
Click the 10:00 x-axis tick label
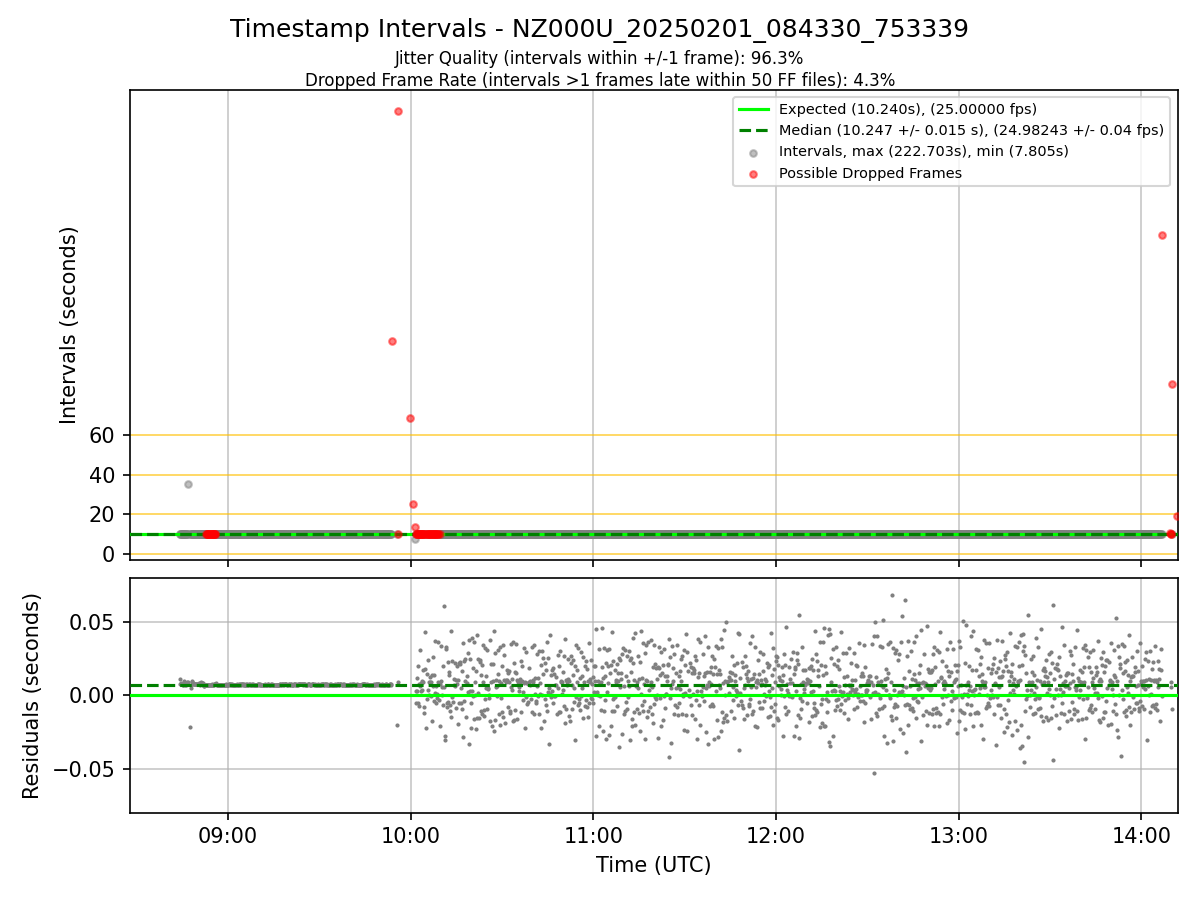[x=410, y=835]
